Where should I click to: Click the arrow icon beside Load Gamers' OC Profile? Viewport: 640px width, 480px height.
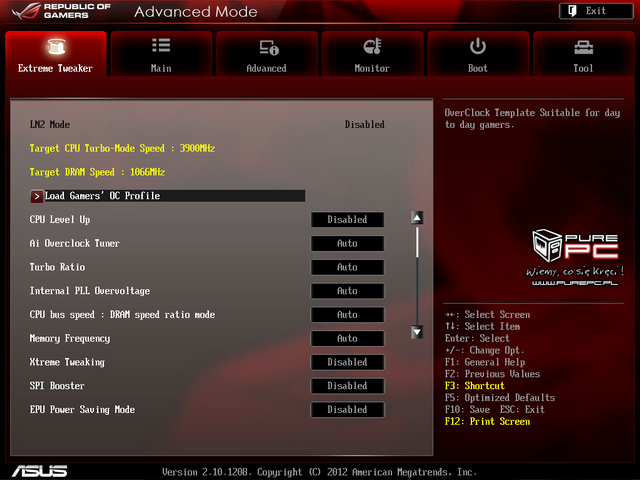[x=37, y=196]
